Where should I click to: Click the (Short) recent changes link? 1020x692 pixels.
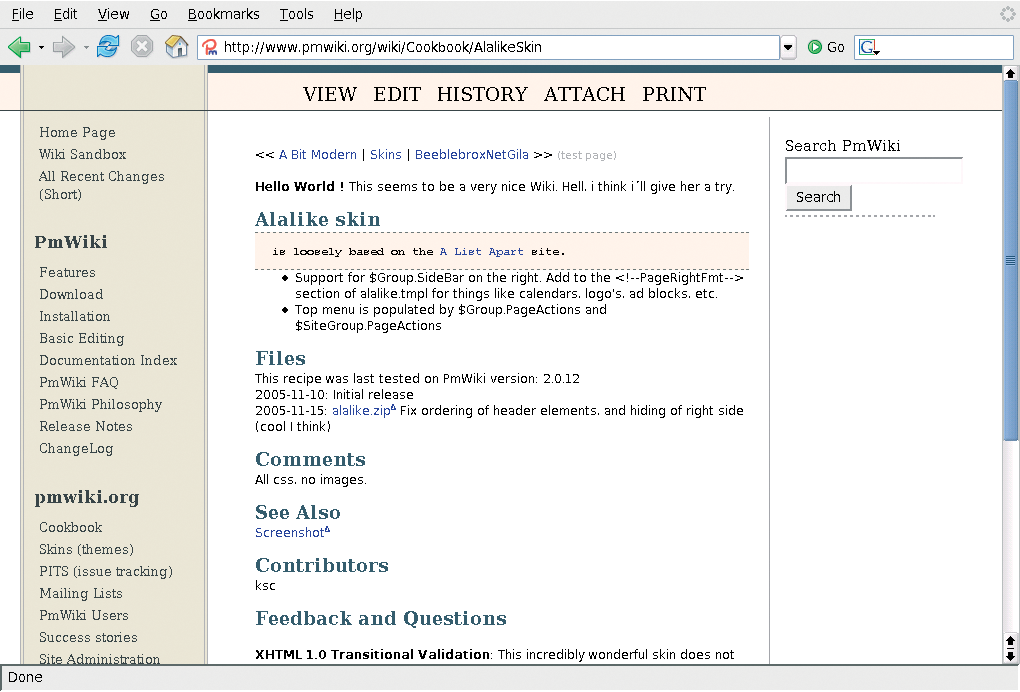click(60, 194)
